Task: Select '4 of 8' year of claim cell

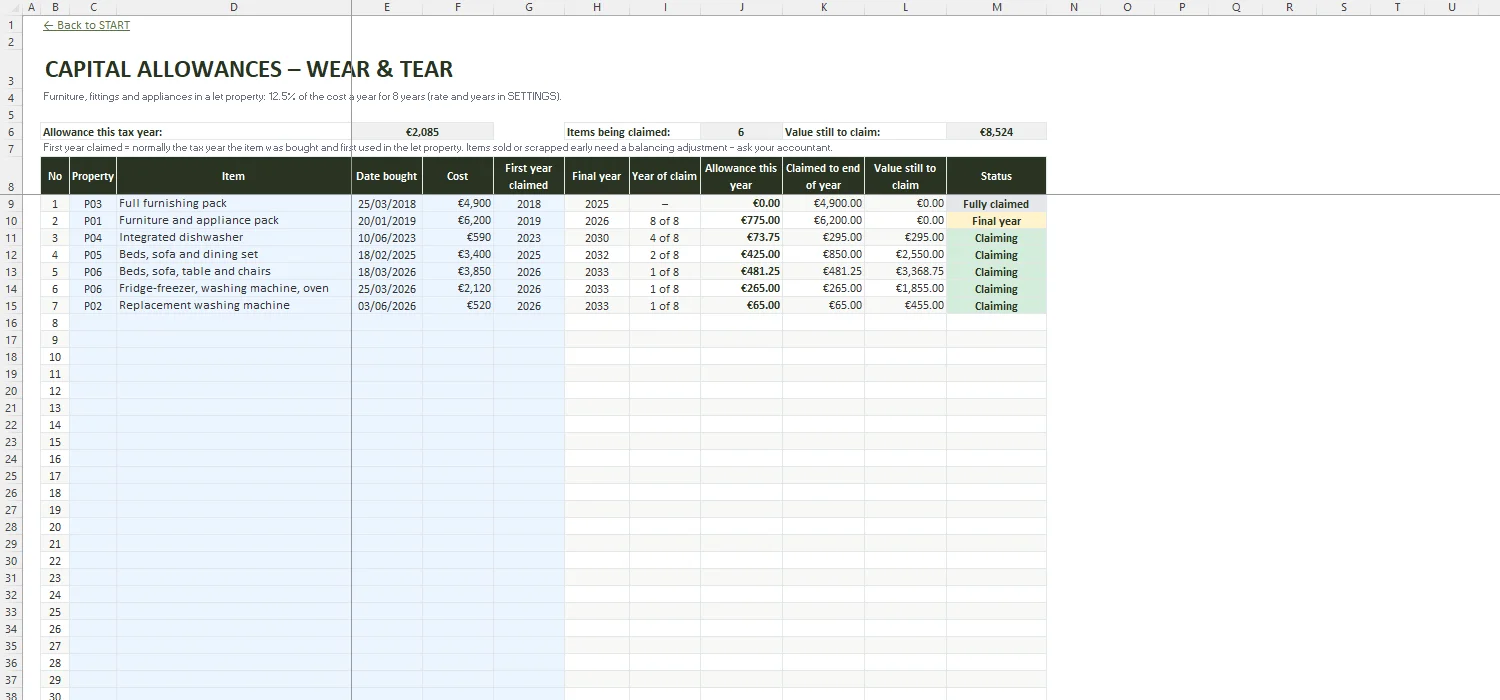Action: tap(665, 238)
